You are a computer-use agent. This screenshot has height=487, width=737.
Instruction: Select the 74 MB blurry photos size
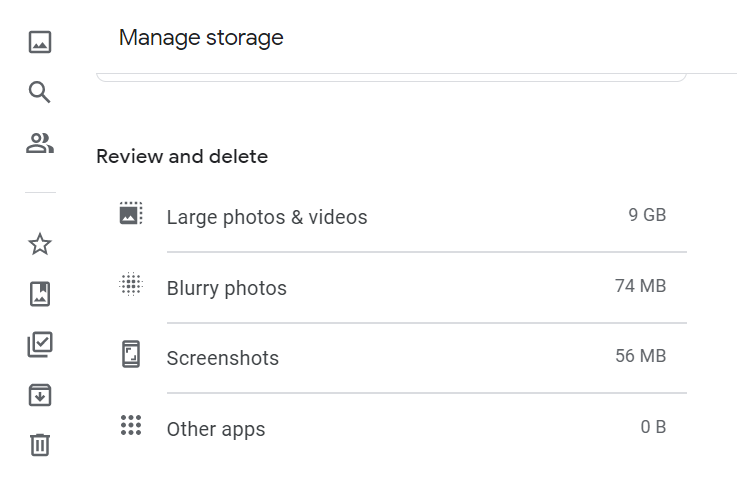click(641, 286)
